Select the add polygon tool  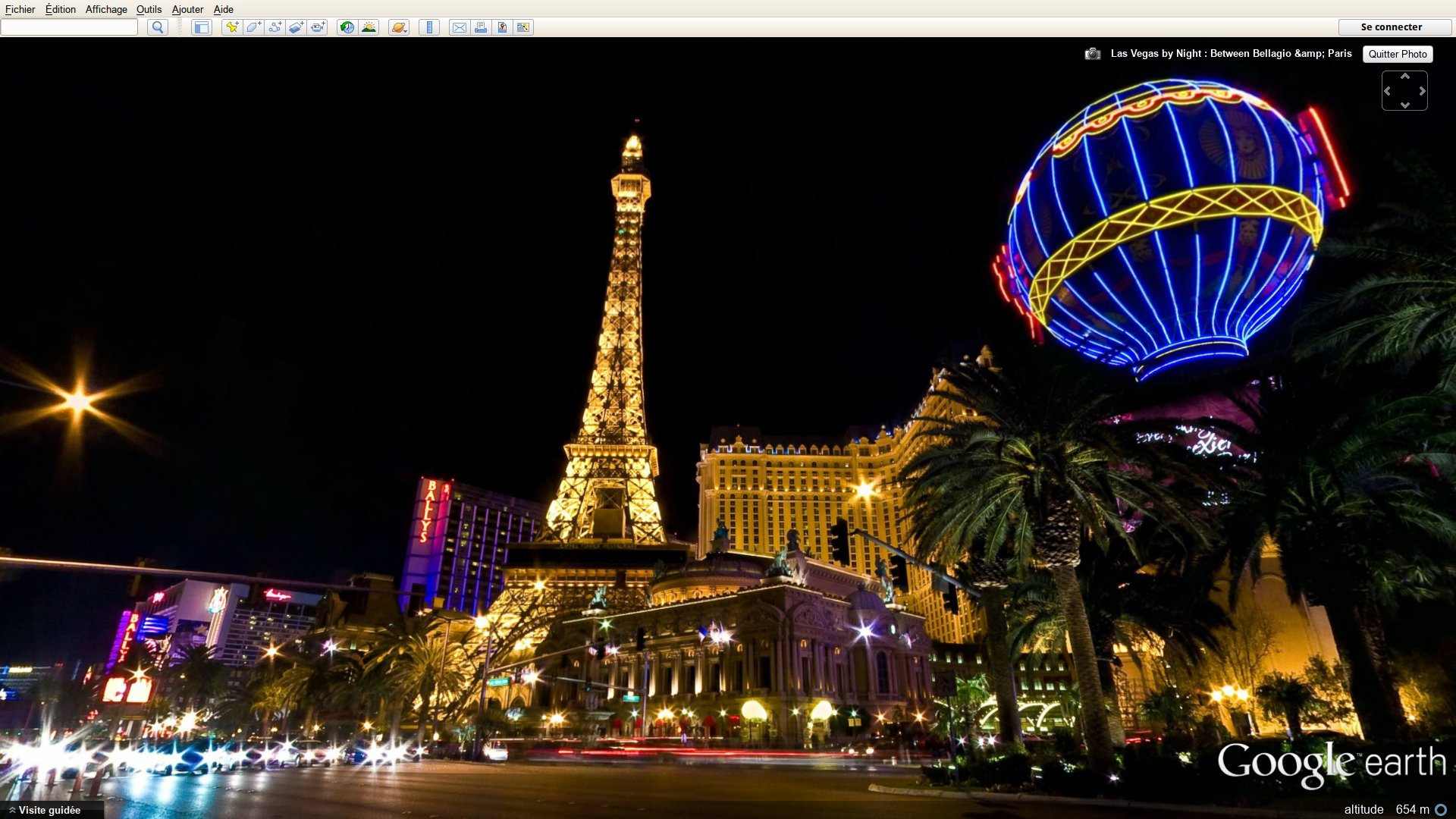click(x=253, y=27)
